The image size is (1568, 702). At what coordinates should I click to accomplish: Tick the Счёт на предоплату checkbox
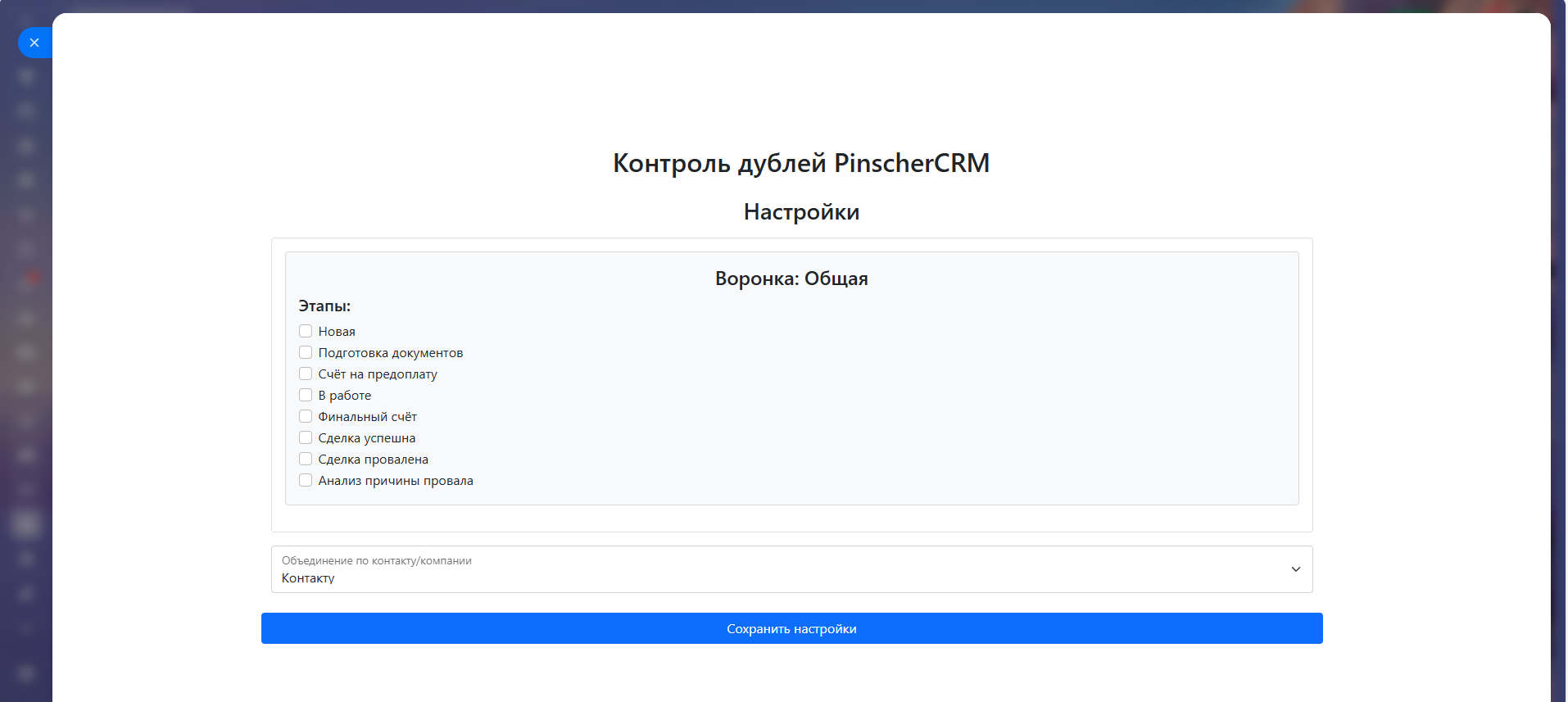[306, 374]
